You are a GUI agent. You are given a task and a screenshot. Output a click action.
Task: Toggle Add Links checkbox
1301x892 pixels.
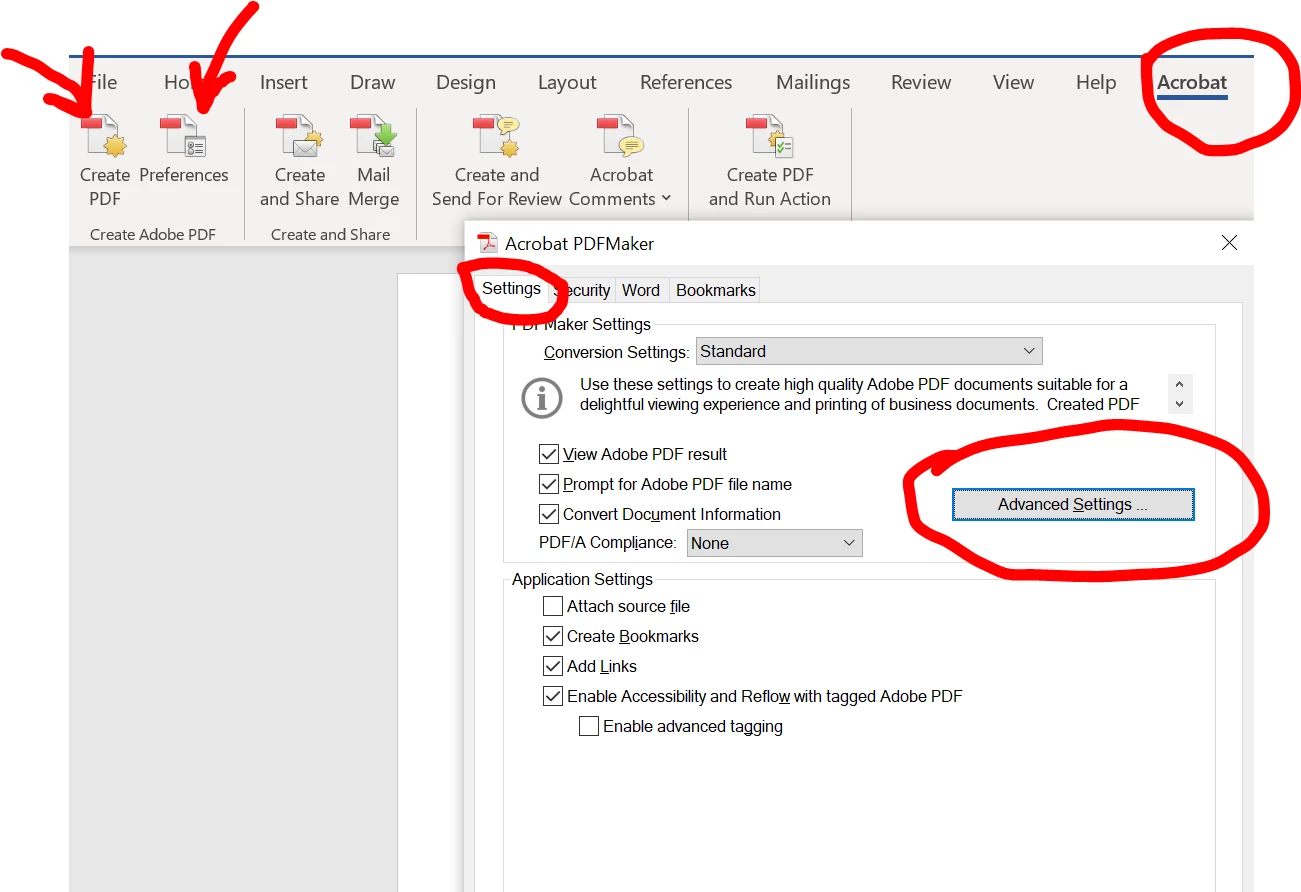tap(553, 666)
